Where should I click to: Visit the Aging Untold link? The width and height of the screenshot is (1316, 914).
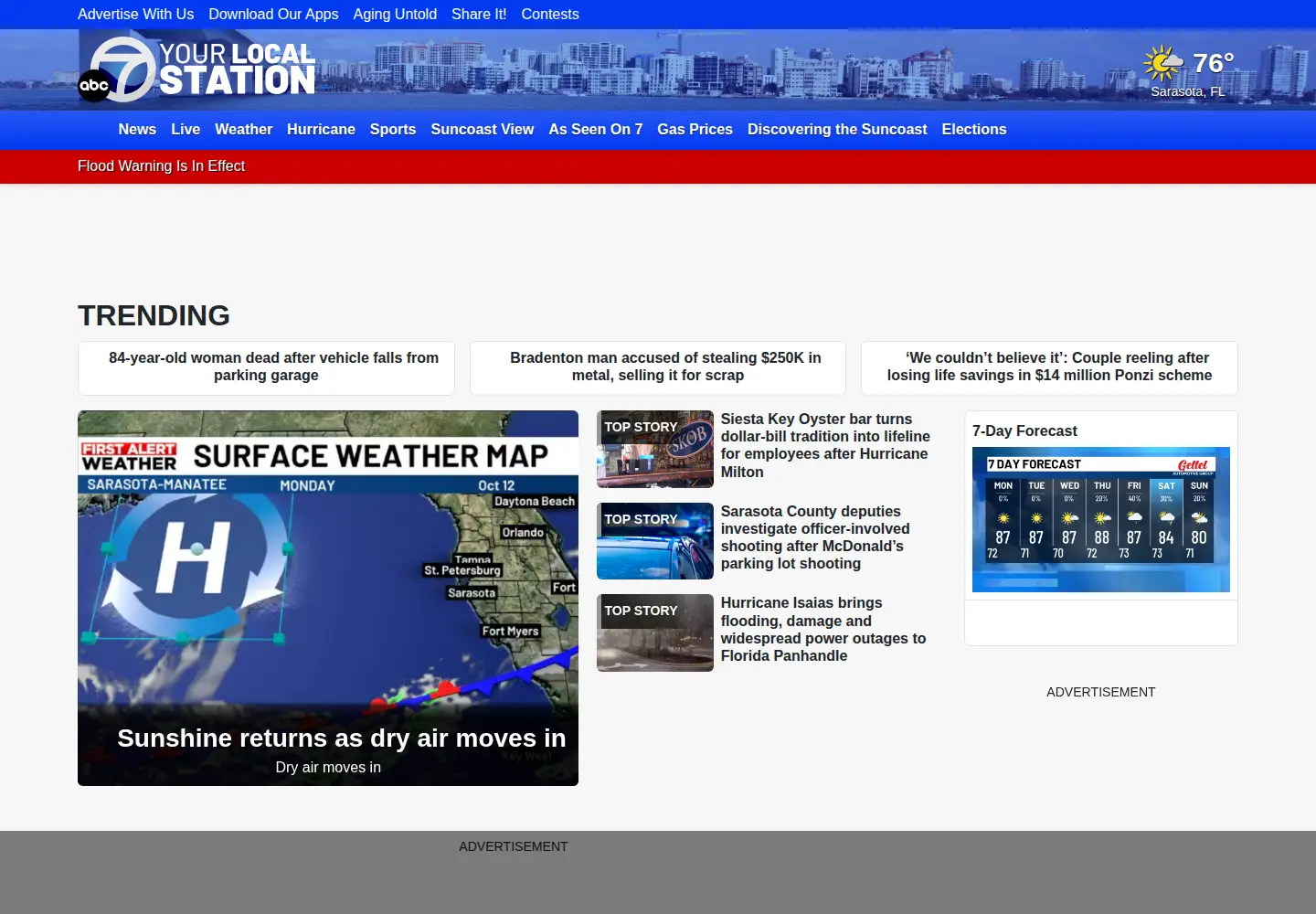coord(395,15)
